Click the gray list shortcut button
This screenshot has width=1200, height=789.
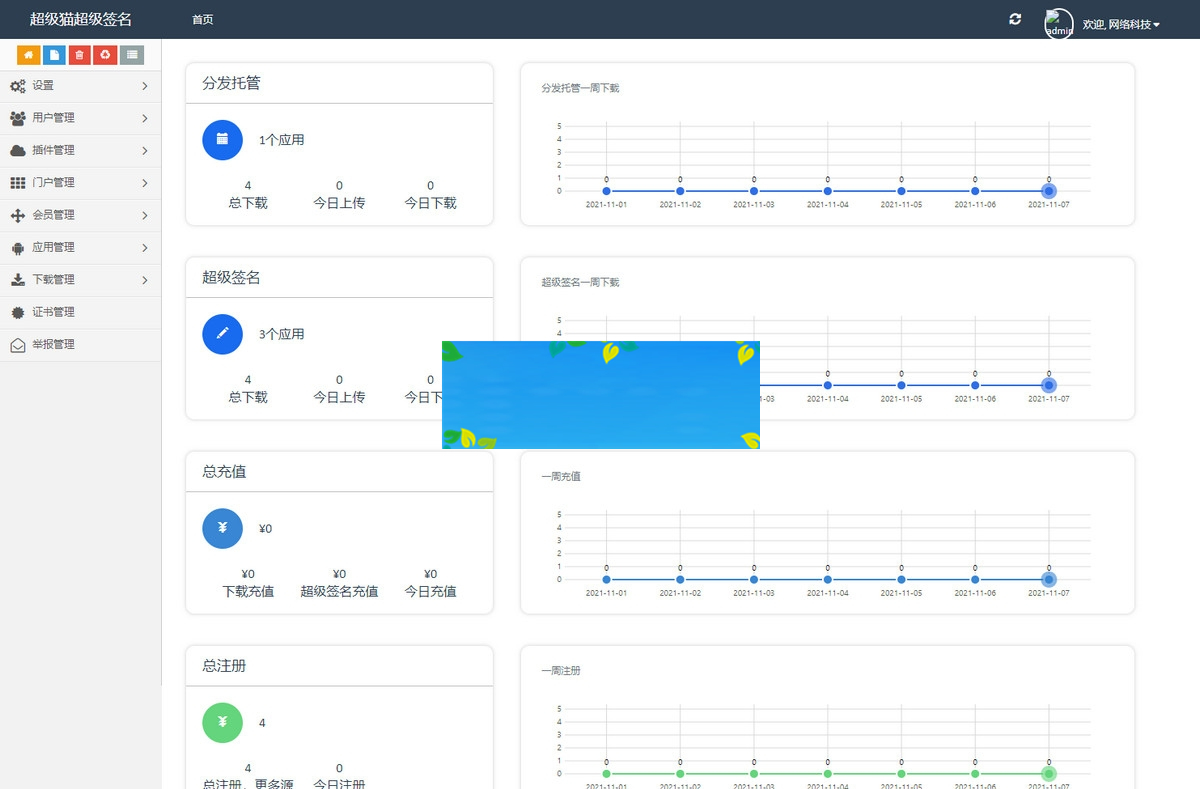tap(132, 55)
